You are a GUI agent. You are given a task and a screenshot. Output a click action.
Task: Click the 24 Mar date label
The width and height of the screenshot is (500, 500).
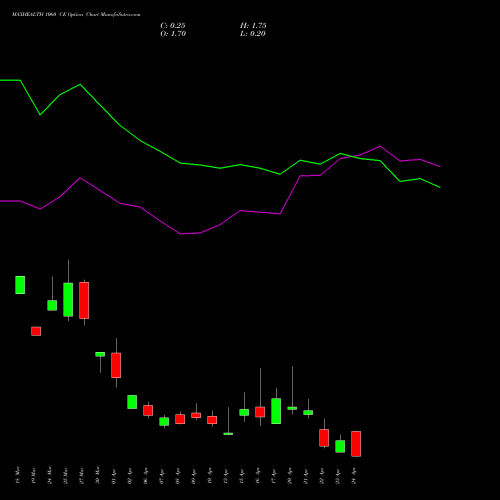50,475
